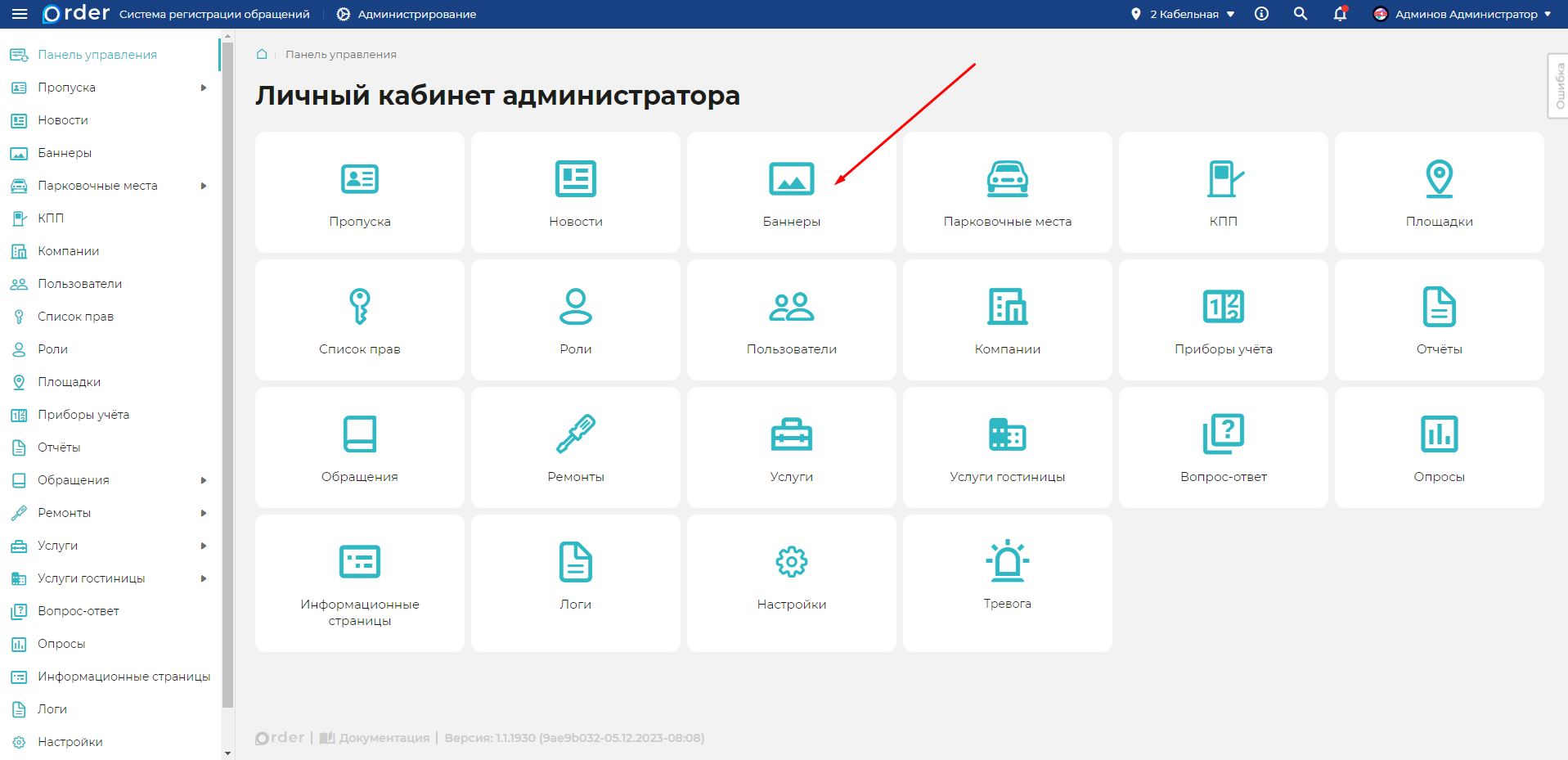Toggle the hamburger menu sidebar button
1568x760 pixels.
click(x=20, y=14)
